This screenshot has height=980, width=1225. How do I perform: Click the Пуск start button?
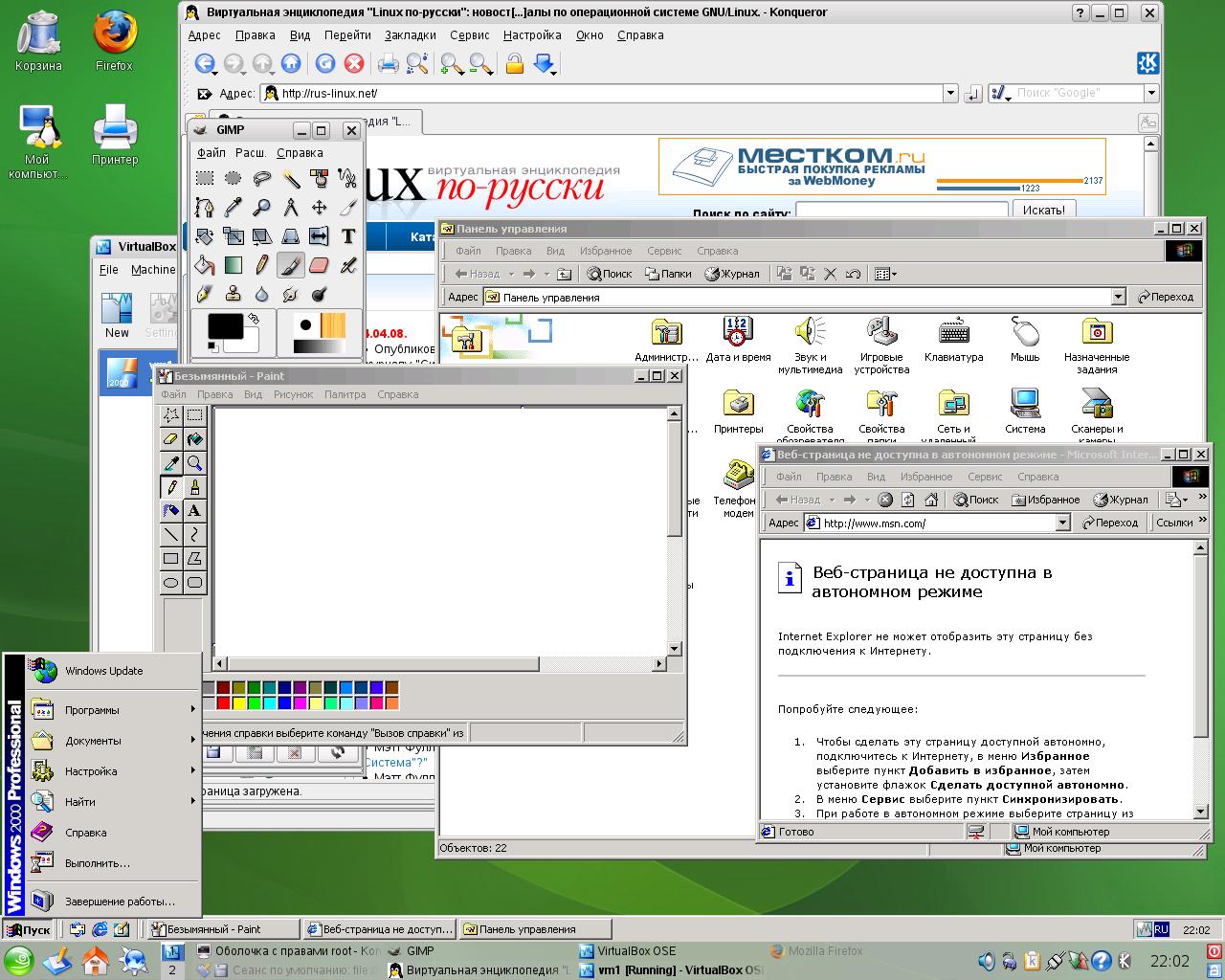coord(27,929)
